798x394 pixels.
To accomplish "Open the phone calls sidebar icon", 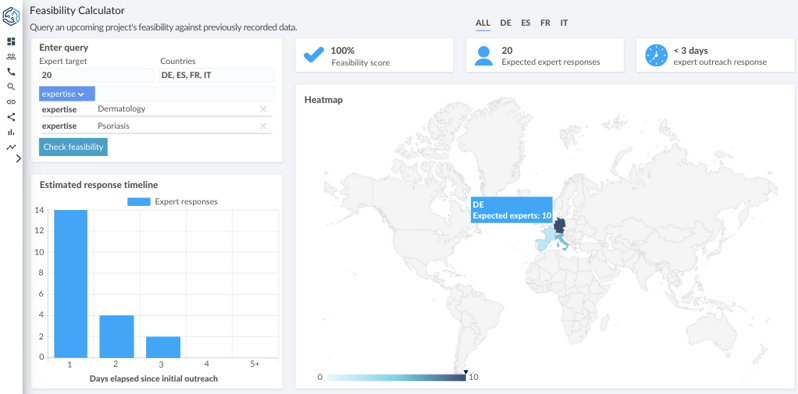I will tap(11, 72).
